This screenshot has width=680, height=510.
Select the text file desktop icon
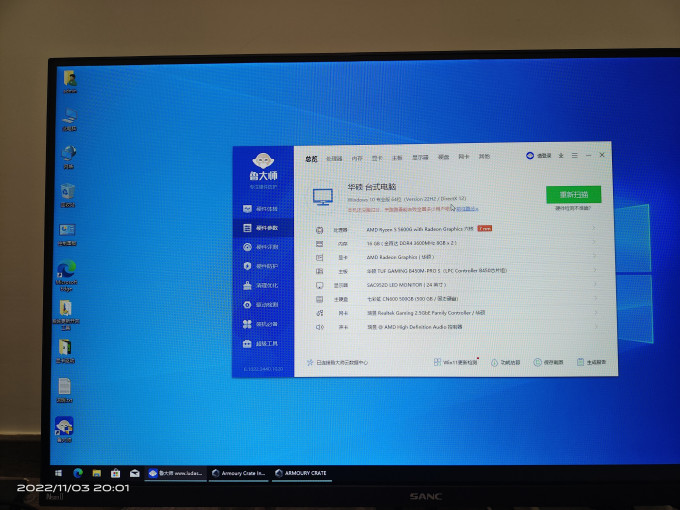65,390
